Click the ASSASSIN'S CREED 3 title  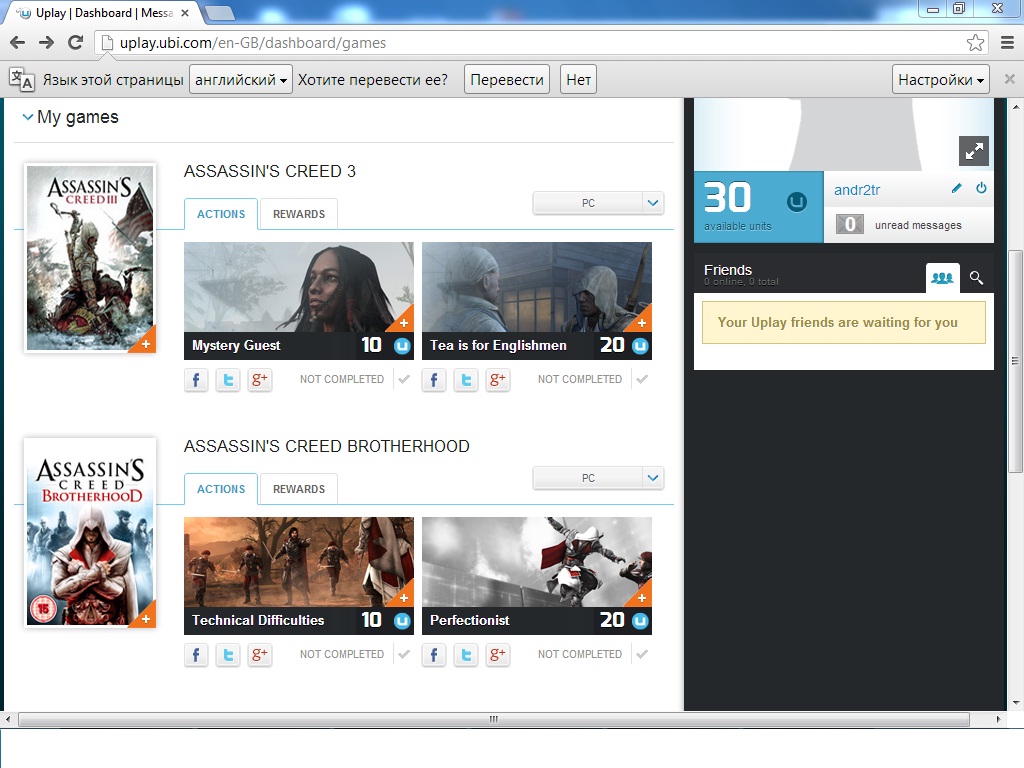pyautogui.click(x=270, y=171)
